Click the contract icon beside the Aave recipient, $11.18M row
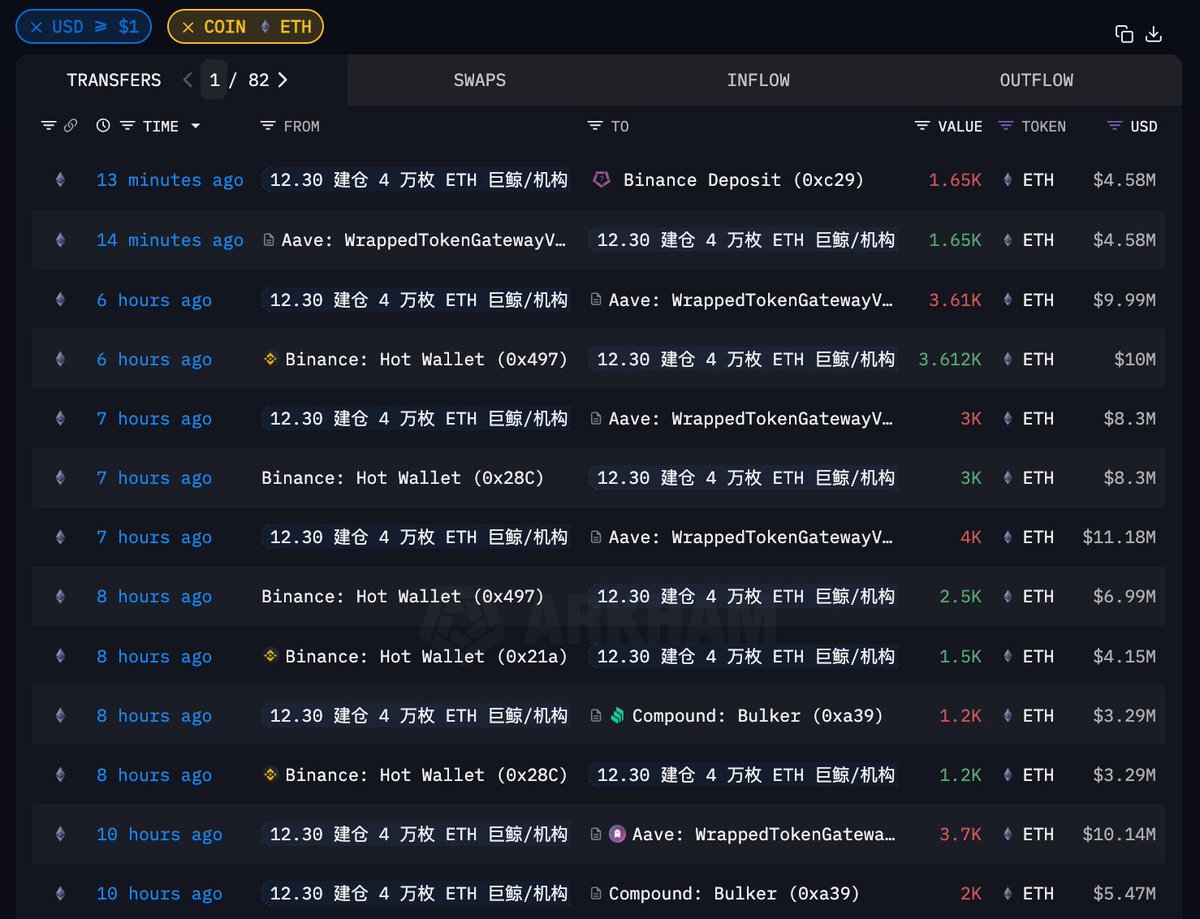Image resolution: width=1200 pixels, height=919 pixels. pyautogui.click(x=596, y=537)
